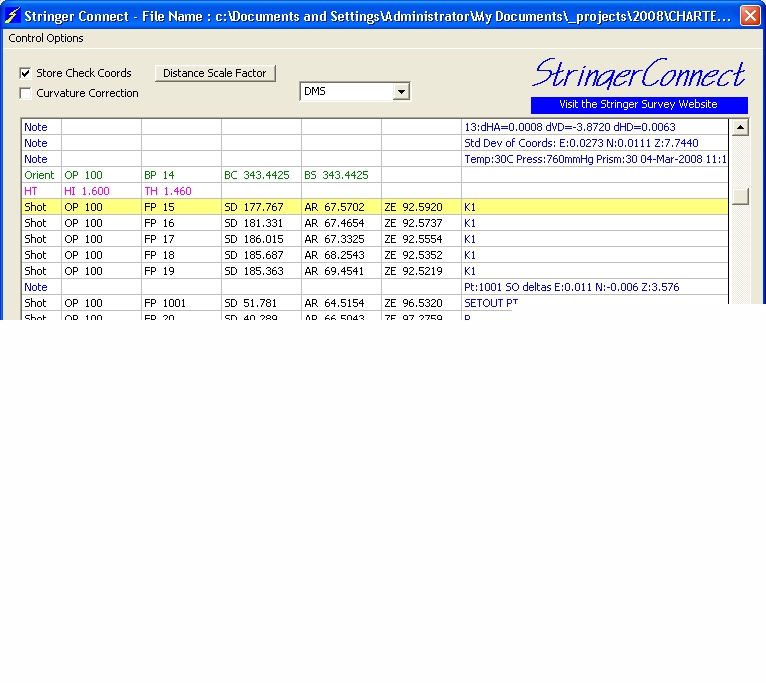The height and width of the screenshot is (683, 766).
Task: Select the Pt:1001 SO deltas note
Action: pyautogui.click(x=595, y=287)
